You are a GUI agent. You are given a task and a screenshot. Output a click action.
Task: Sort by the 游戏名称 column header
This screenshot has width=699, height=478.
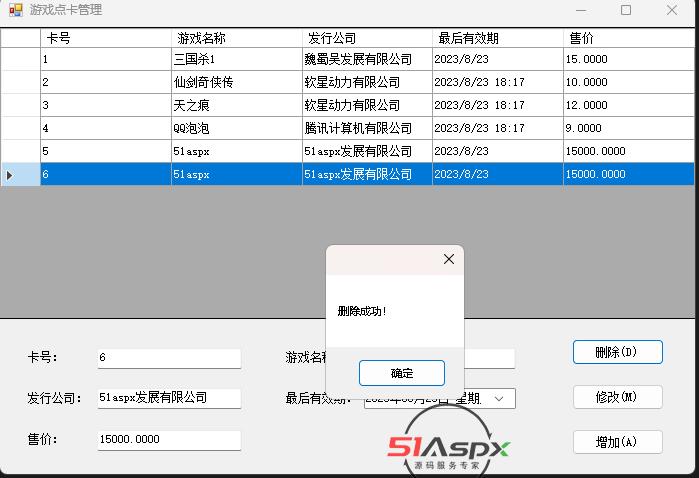(x=237, y=38)
